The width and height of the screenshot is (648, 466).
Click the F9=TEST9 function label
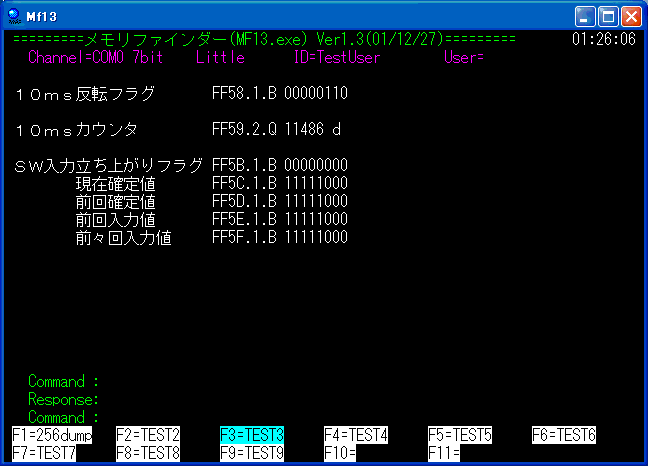coord(252,452)
